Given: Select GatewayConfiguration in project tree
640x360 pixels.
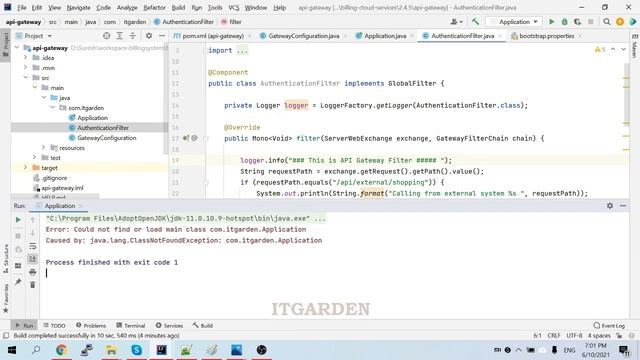Looking at the screenshot, I should click(x=107, y=138).
